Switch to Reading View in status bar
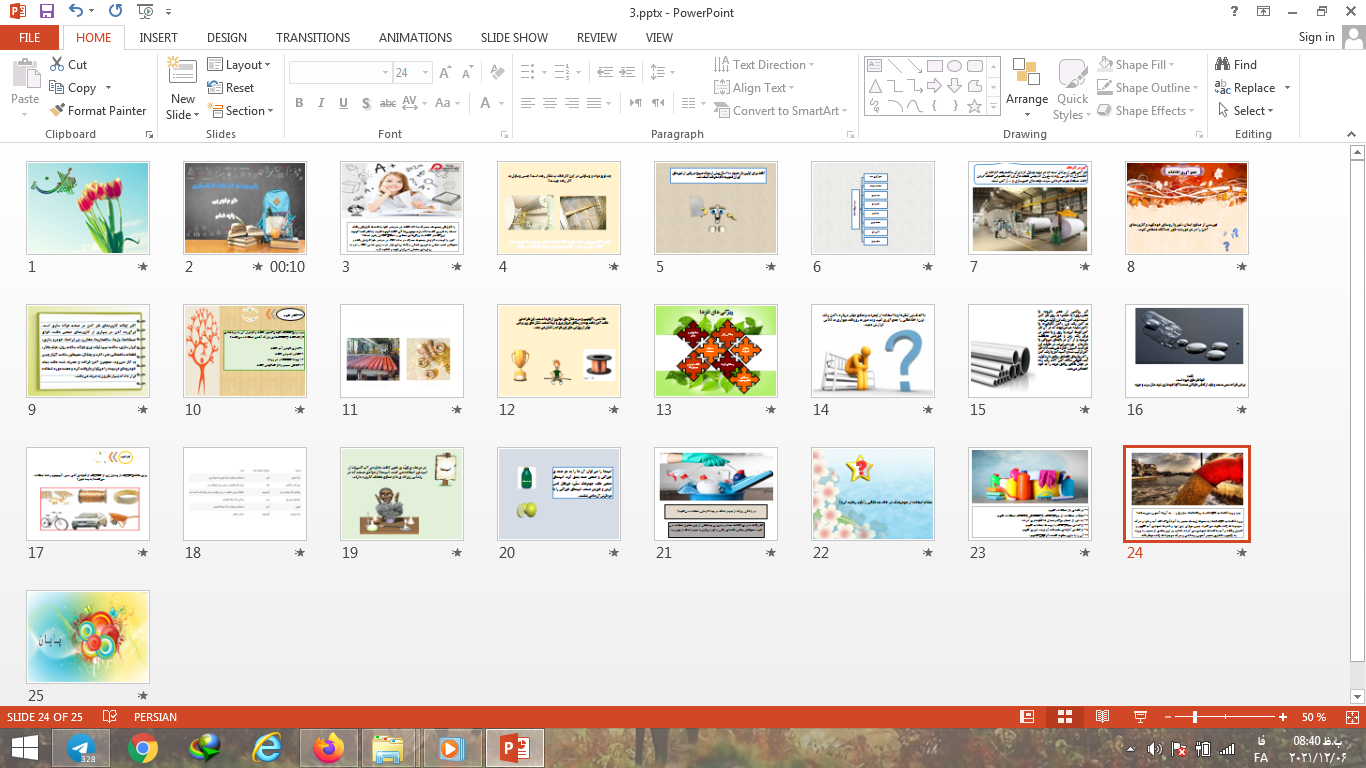The width and height of the screenshot is (1366, 768). point(1102,717)
